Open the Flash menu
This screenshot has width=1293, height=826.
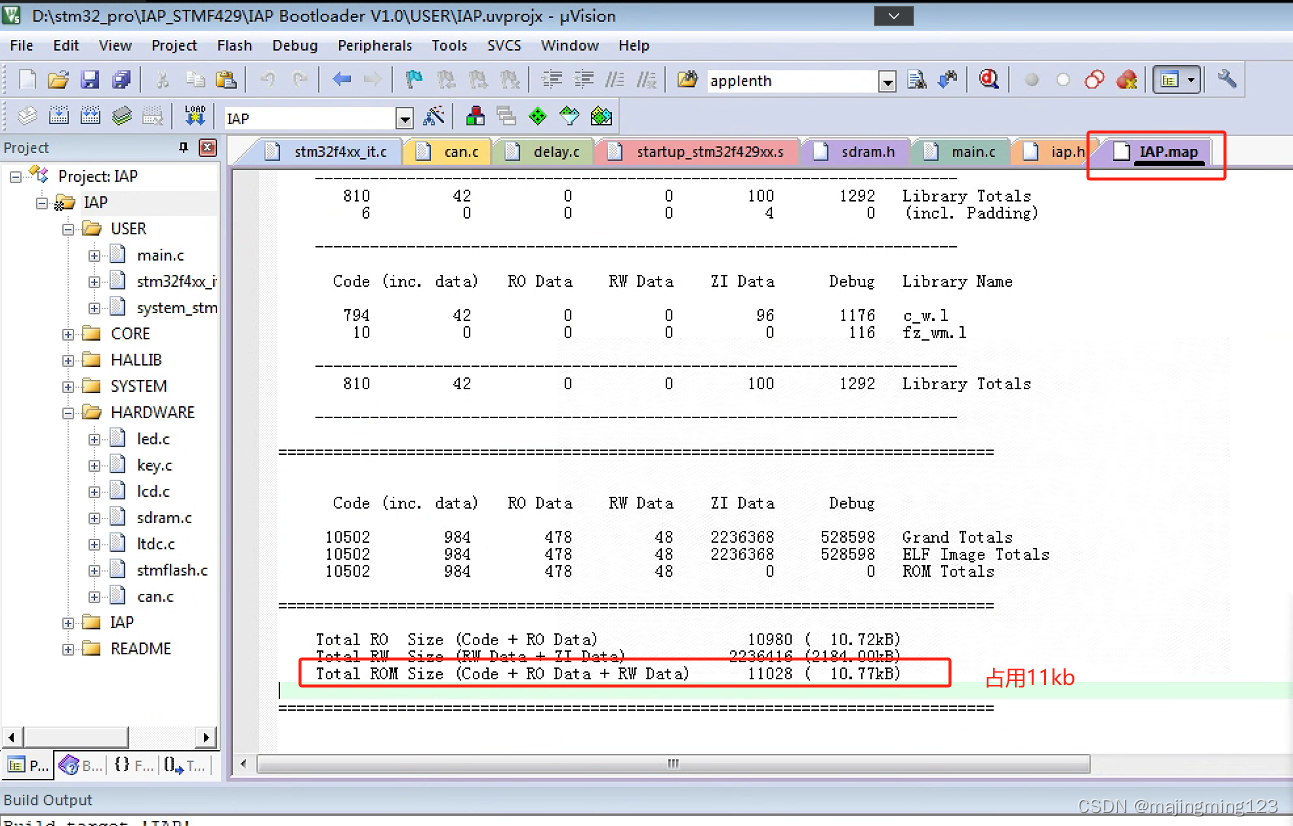pos(234,45)
